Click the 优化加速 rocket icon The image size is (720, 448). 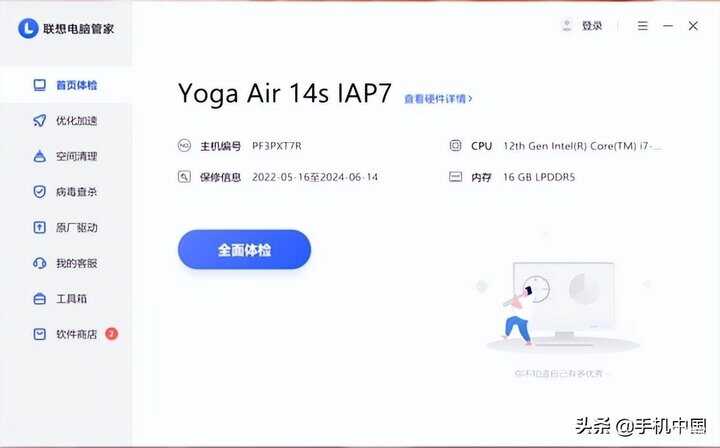click(x=39, y=120)
